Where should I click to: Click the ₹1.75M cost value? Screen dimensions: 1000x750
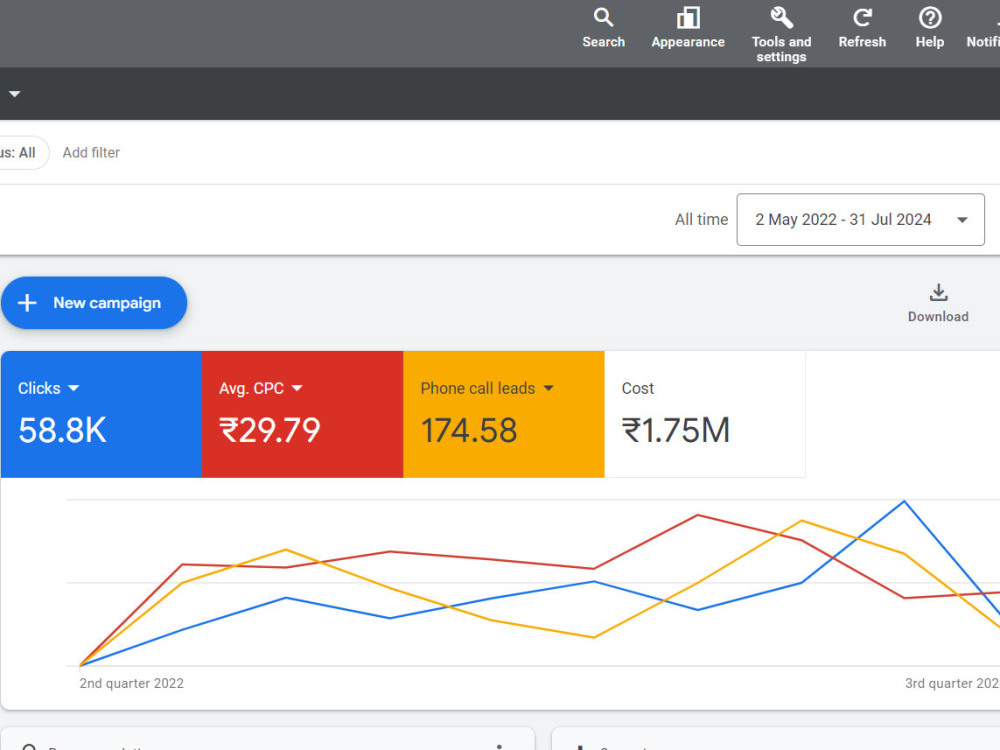coord(676,430)
